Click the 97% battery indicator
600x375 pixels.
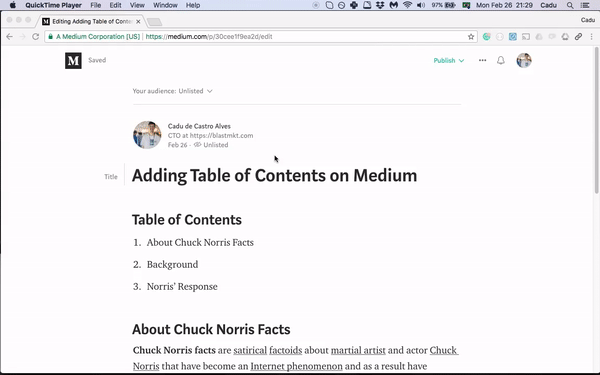pyautogui.click(x=443, y=5)
